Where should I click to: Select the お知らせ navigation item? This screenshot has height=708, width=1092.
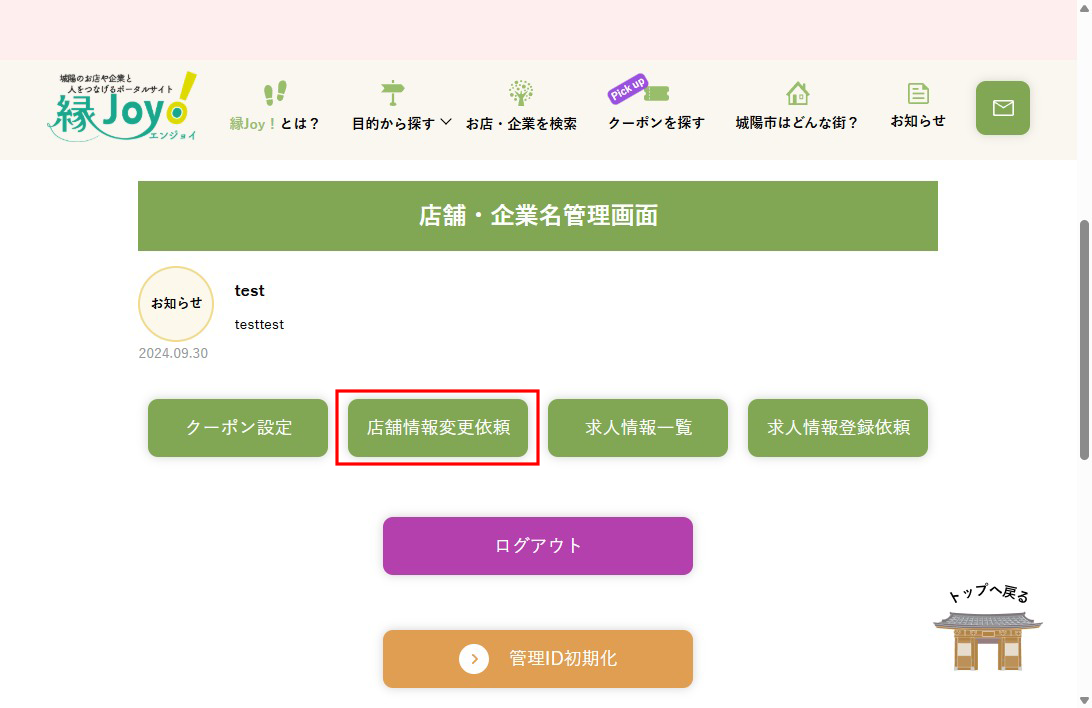tap(918, 123)
